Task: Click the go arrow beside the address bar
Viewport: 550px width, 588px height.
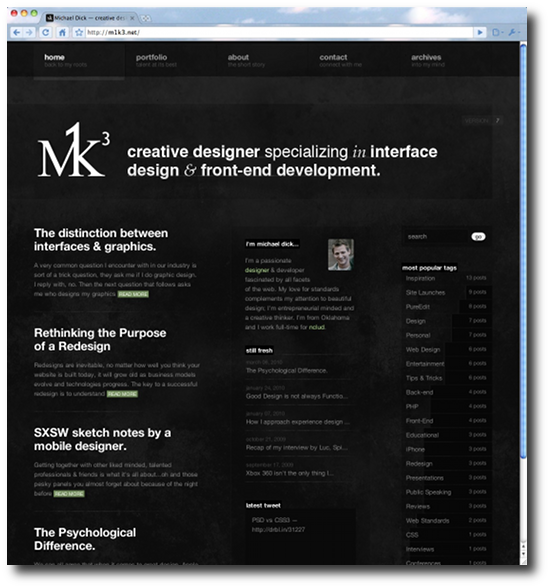Action: (x=480, y=33)
